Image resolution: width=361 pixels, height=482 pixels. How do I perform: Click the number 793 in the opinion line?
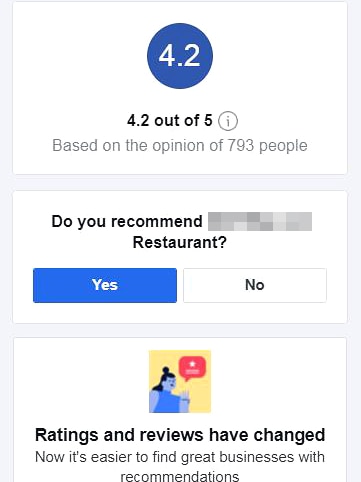pos(241,145)
